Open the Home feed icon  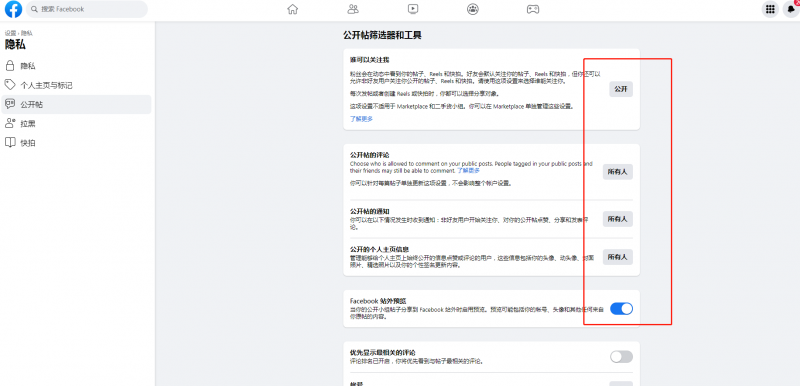click(292, 9)
